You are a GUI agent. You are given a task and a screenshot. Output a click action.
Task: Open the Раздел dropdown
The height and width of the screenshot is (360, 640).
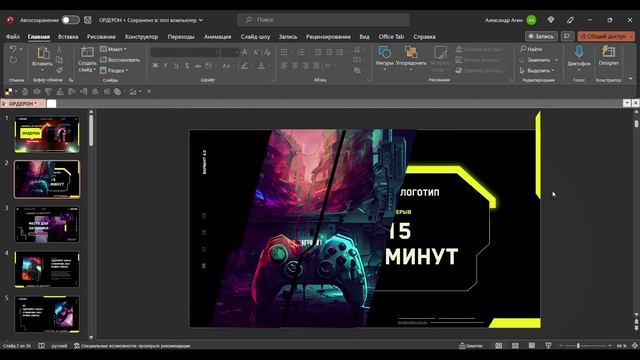coord(114,70)
